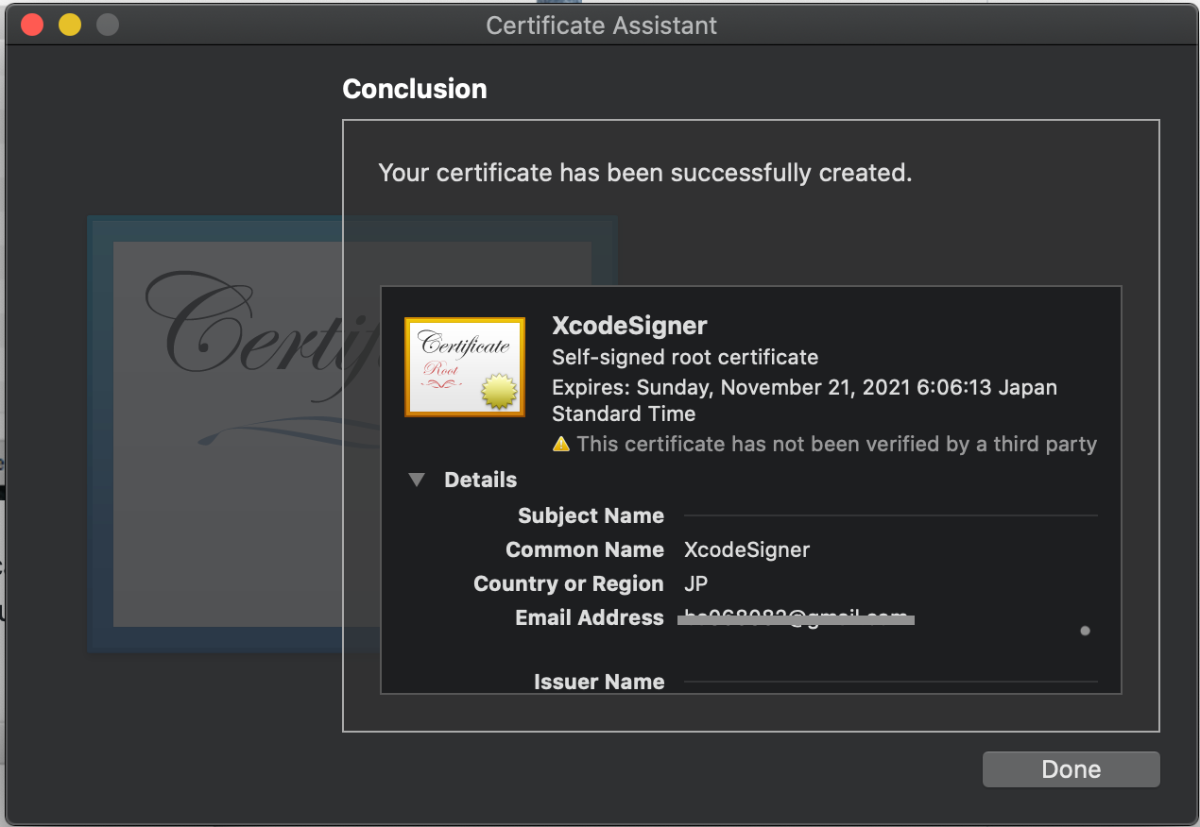Select the Country or Region value JP
The width and height of the screenshot is (1200, 827).
(x=696, y=584)
